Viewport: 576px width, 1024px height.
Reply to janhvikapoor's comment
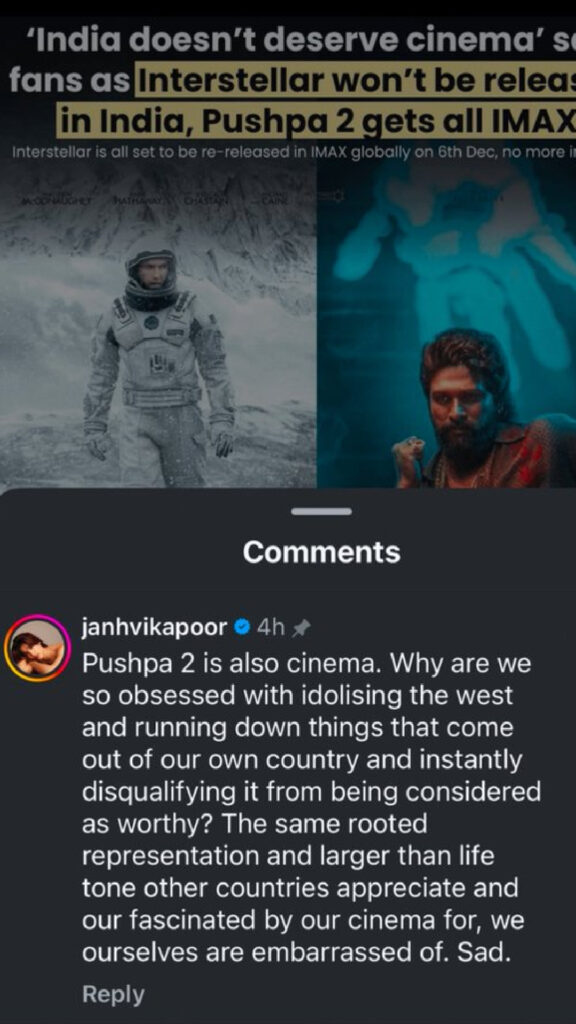point(113,995)
